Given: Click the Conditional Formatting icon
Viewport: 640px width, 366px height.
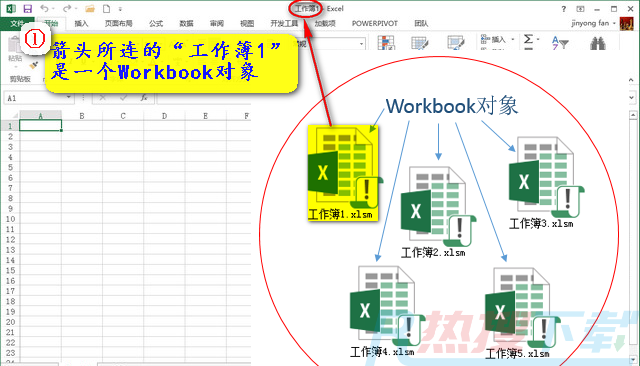Looking at the screenshot, I should [386, 42].
